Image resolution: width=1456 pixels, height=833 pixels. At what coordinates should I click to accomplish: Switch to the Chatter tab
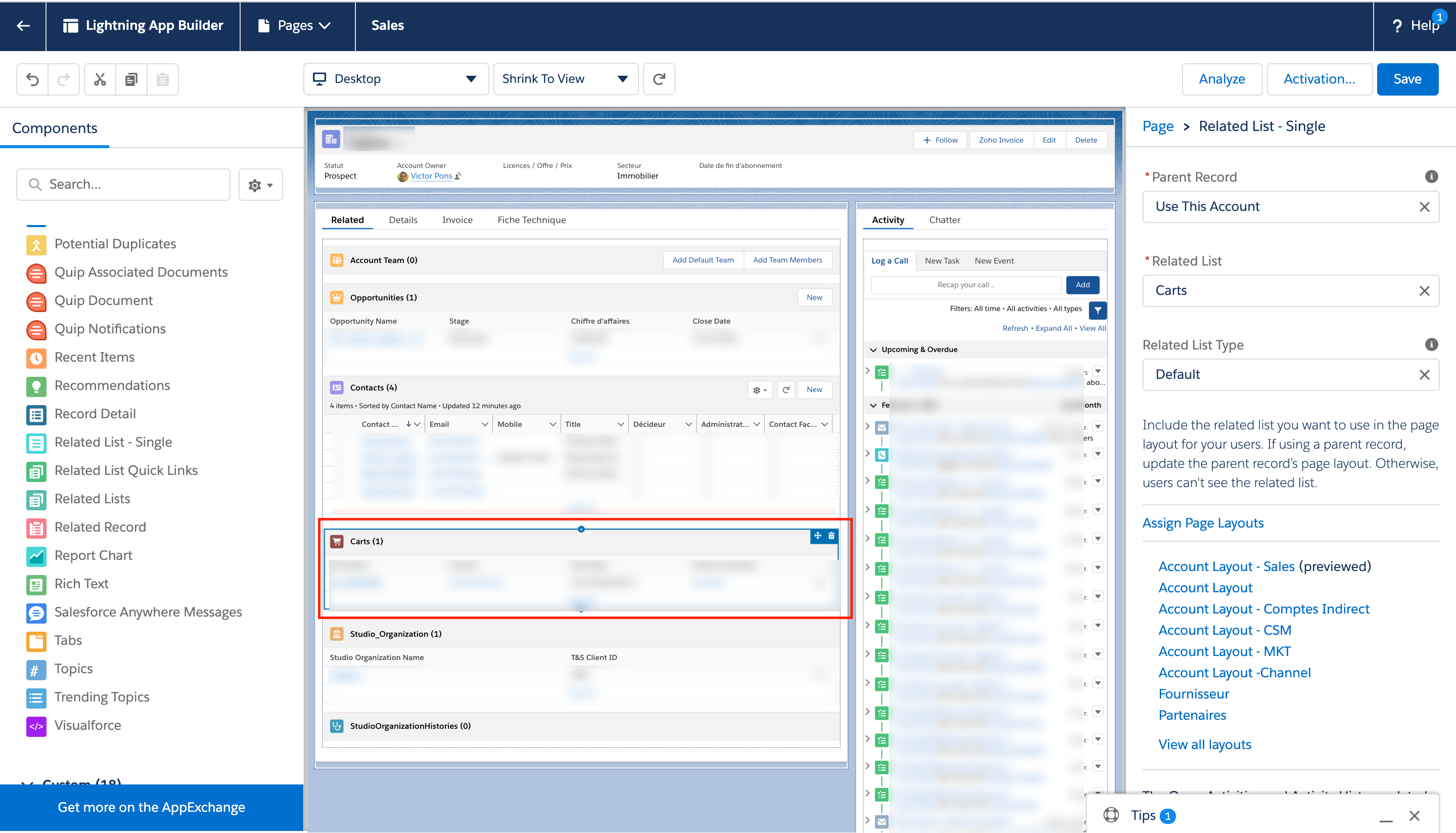tap(944, 220)
